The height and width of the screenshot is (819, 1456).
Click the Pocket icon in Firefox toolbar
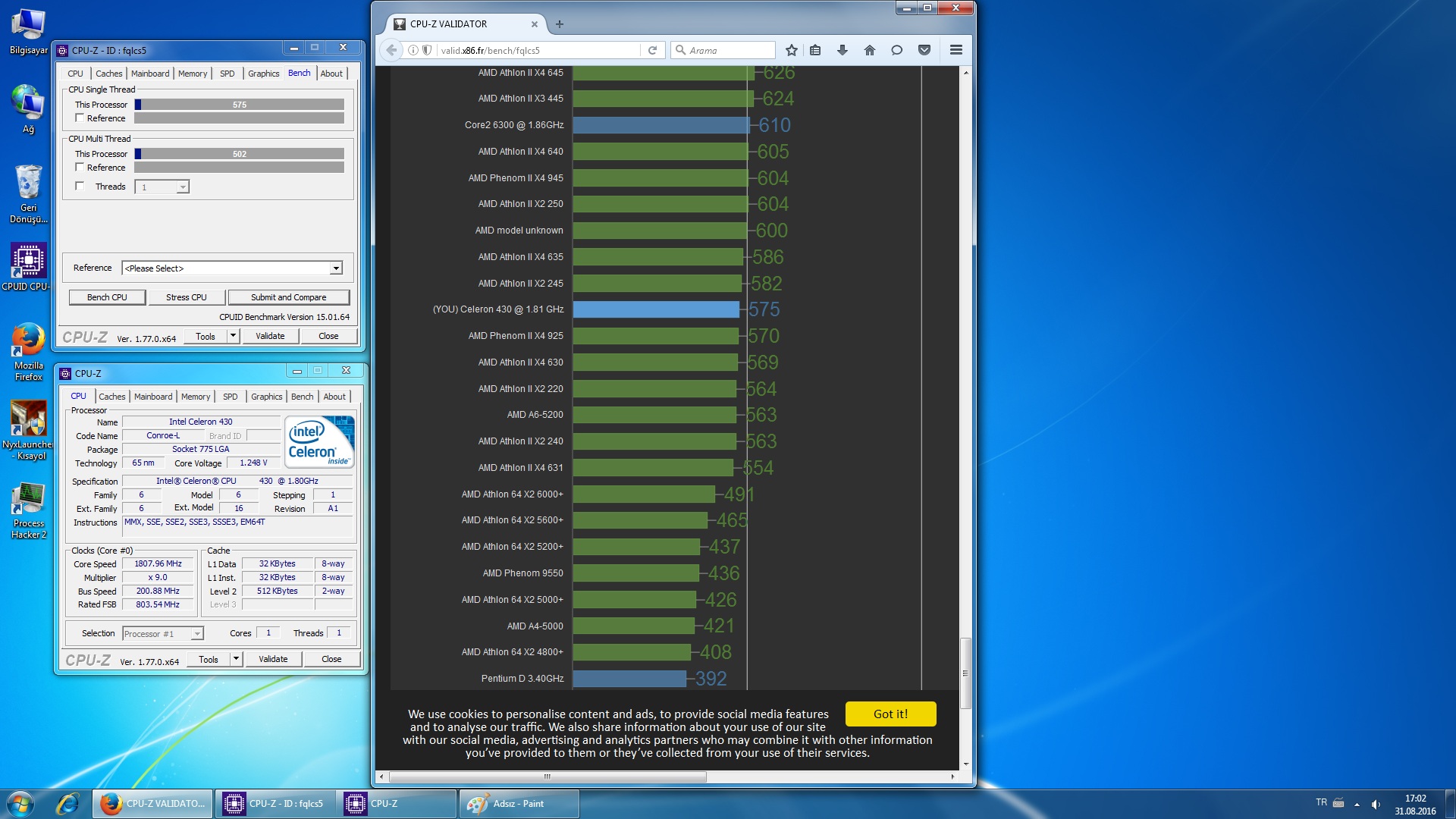tap(924, 50)
